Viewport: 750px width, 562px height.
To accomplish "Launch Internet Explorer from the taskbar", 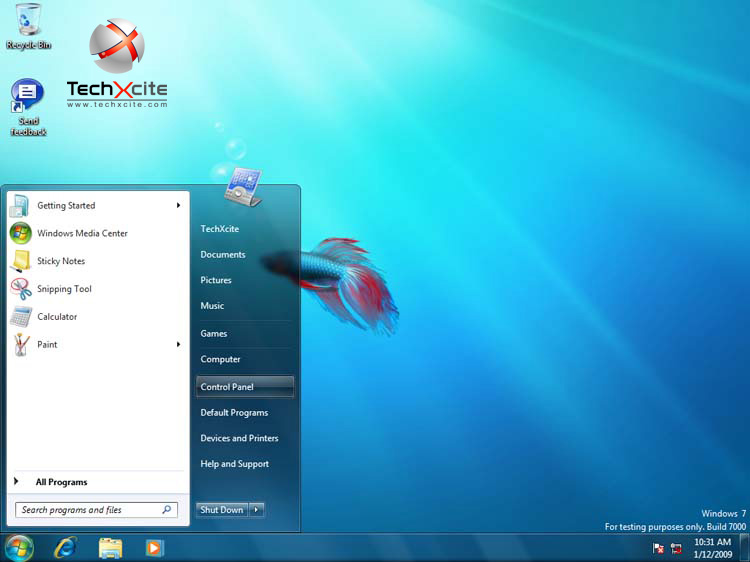I will pyautogui.click(x=65, y=548).
